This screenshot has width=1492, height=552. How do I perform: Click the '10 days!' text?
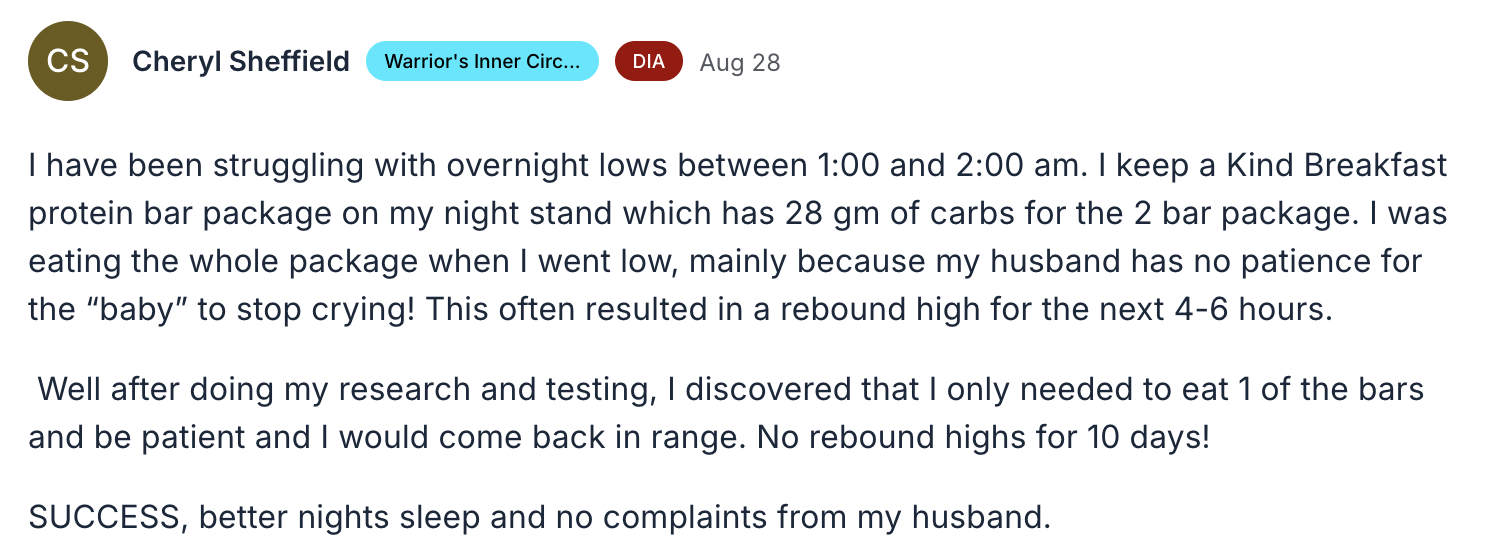coord(1150,437)
